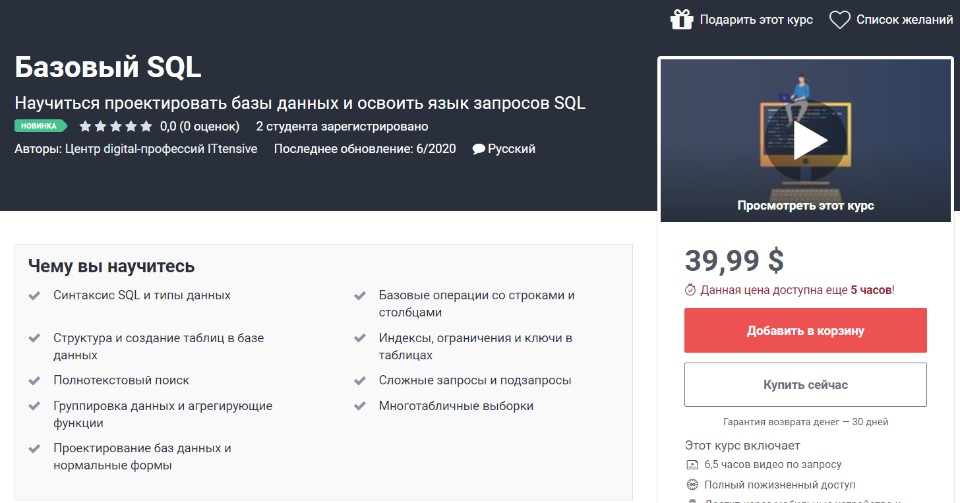The image size is (960, 503).
Task: Click the 39,99 $ price
Action: [734, 260]
